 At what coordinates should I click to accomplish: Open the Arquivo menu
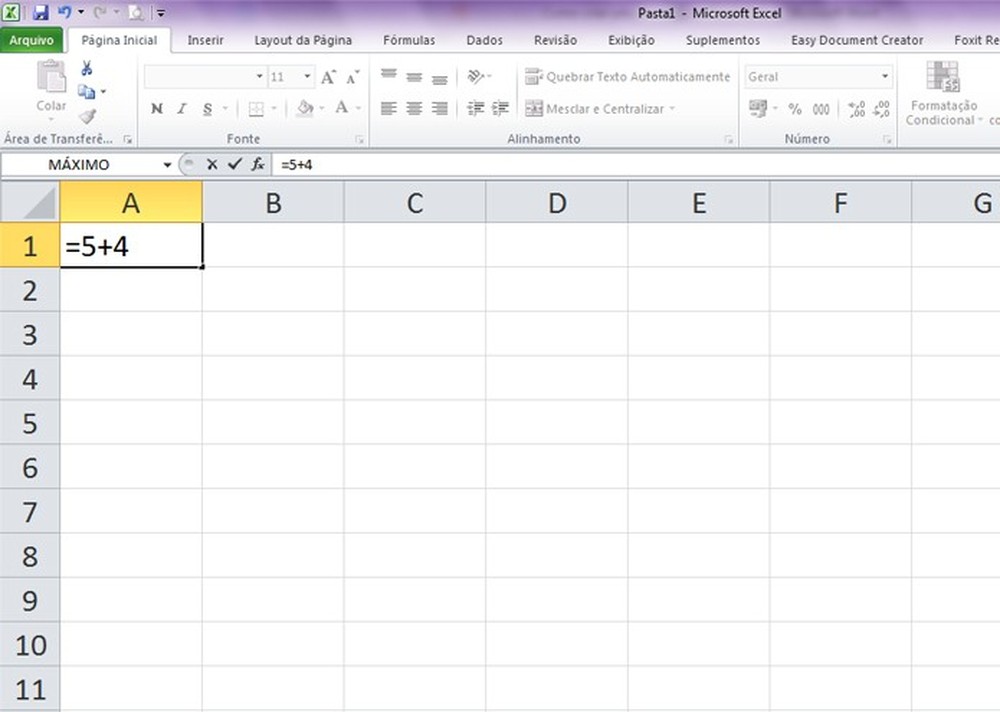32,40
